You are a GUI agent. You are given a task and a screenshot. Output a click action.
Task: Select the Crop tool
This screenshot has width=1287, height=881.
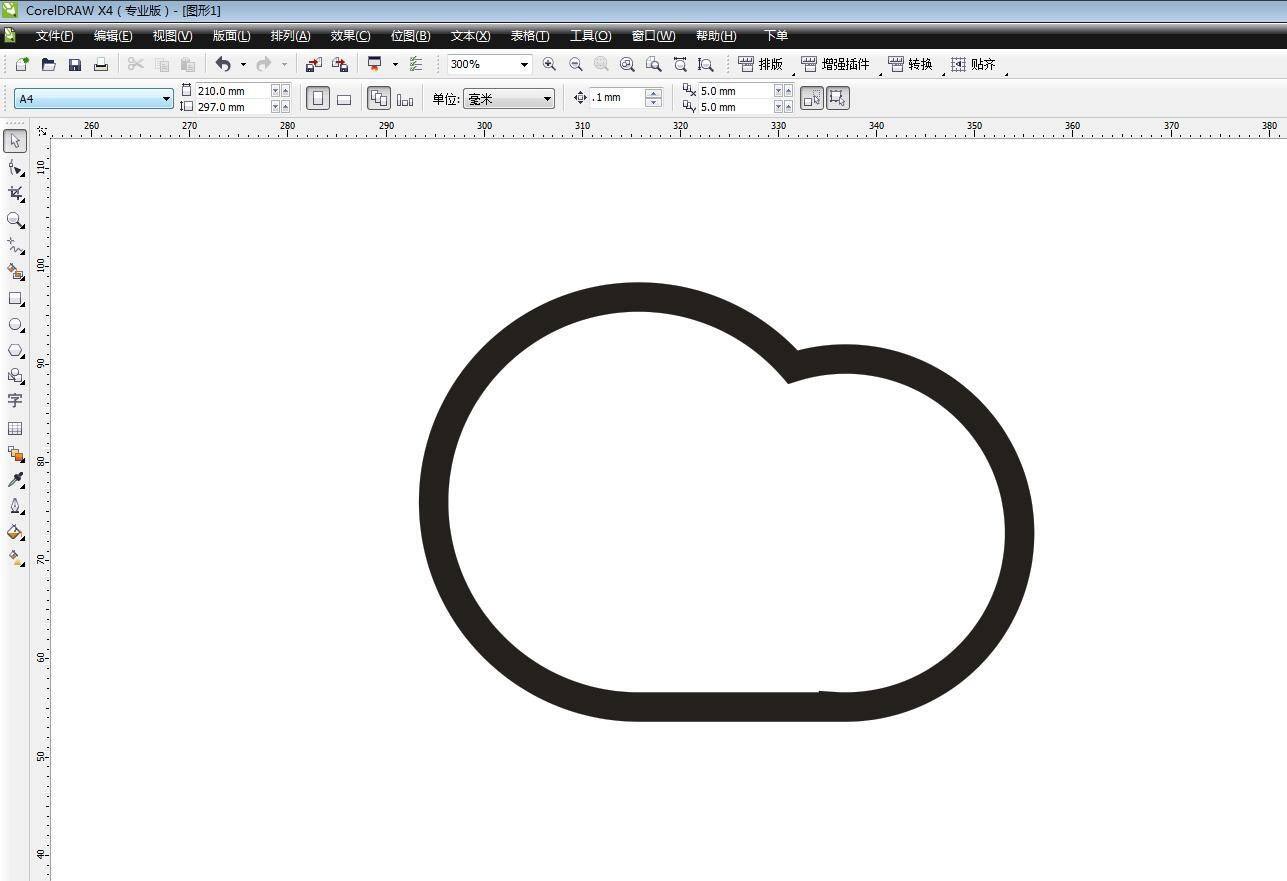15,193
